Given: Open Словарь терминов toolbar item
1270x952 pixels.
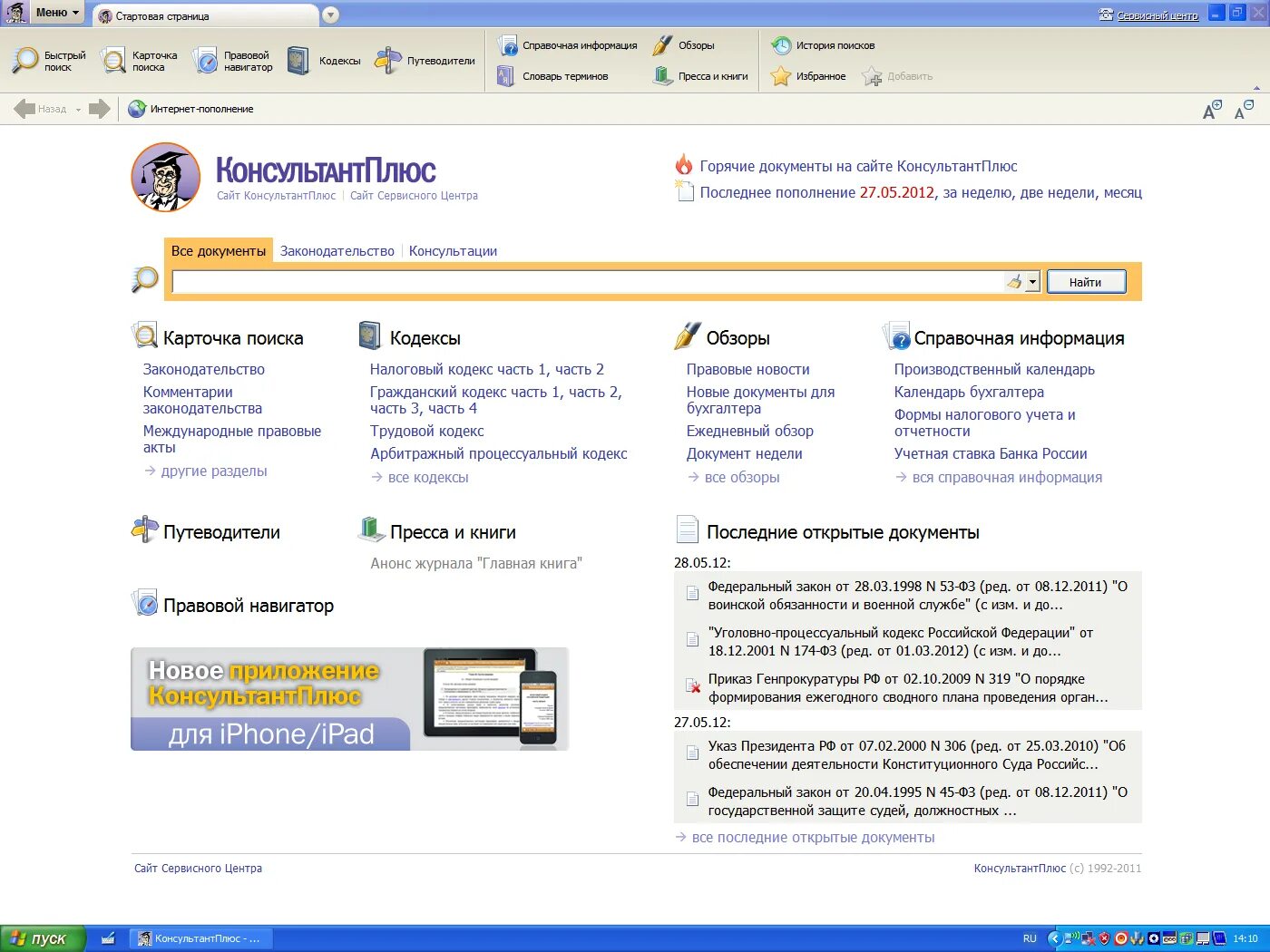Looking at the screenshot, I should click(552, 76).
